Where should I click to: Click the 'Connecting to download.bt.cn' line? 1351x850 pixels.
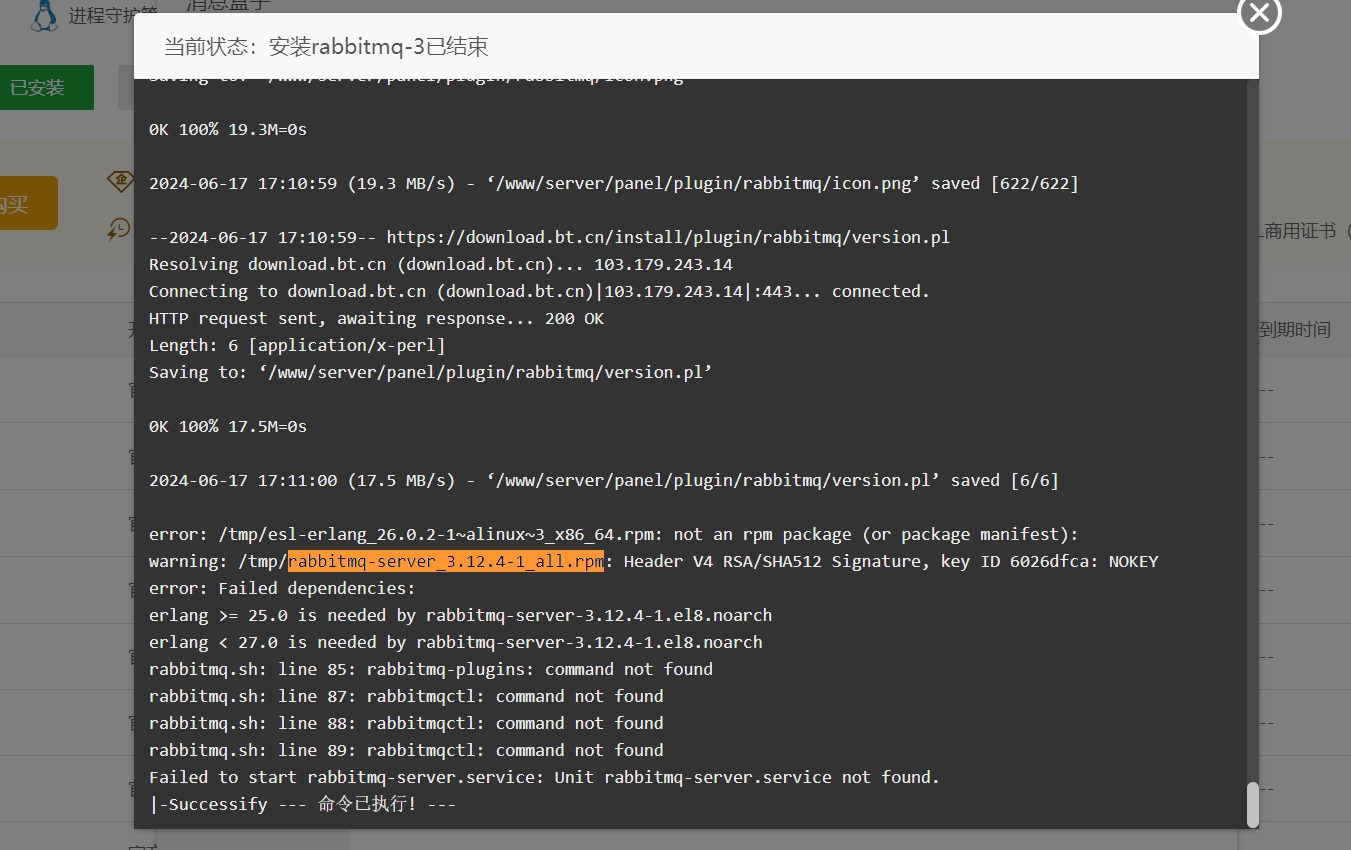539,291
